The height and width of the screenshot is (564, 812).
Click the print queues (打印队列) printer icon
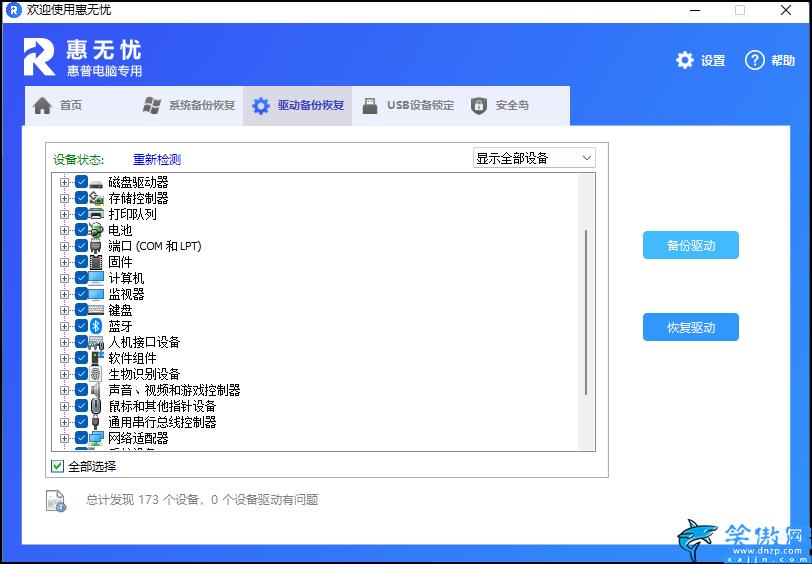[96, 214]
